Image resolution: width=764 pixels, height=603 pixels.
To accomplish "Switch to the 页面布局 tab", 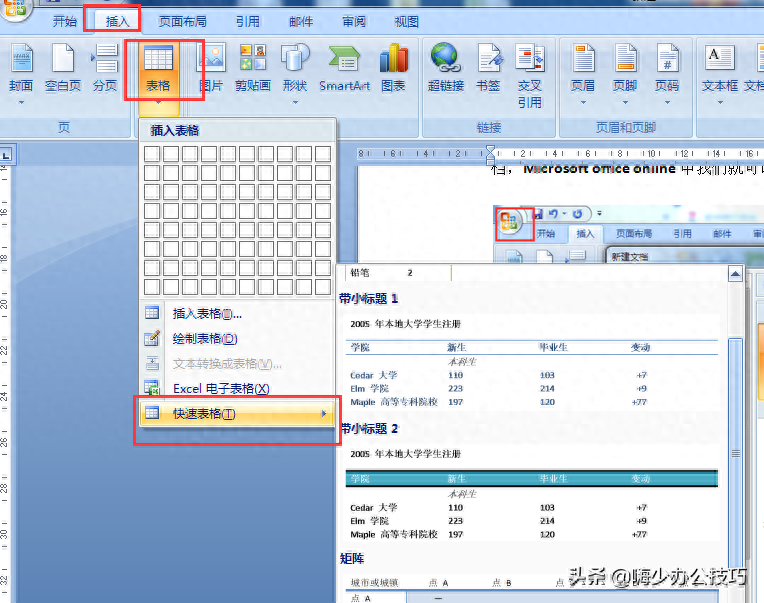I will [x=183, y=21].
